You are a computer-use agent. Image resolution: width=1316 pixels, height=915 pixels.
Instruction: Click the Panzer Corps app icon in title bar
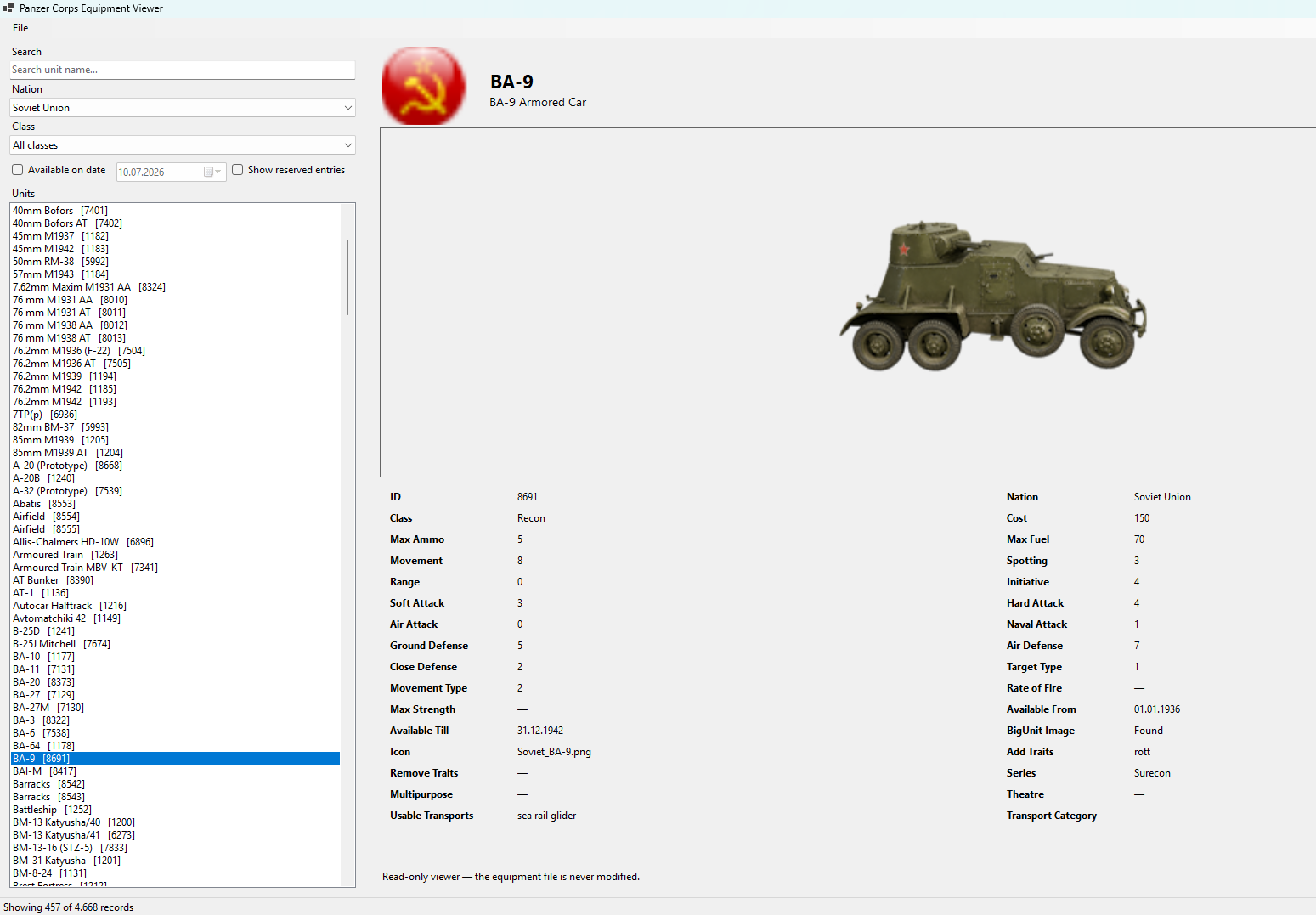click(x=8, y=8)
